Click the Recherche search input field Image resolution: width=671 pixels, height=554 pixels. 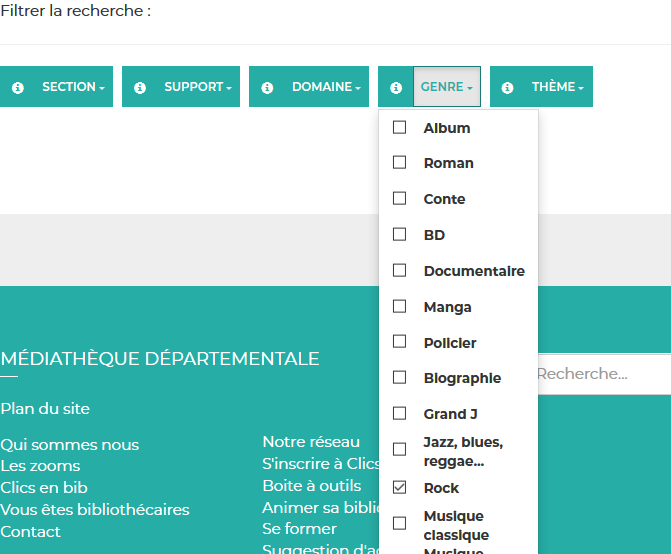point(604,374)
